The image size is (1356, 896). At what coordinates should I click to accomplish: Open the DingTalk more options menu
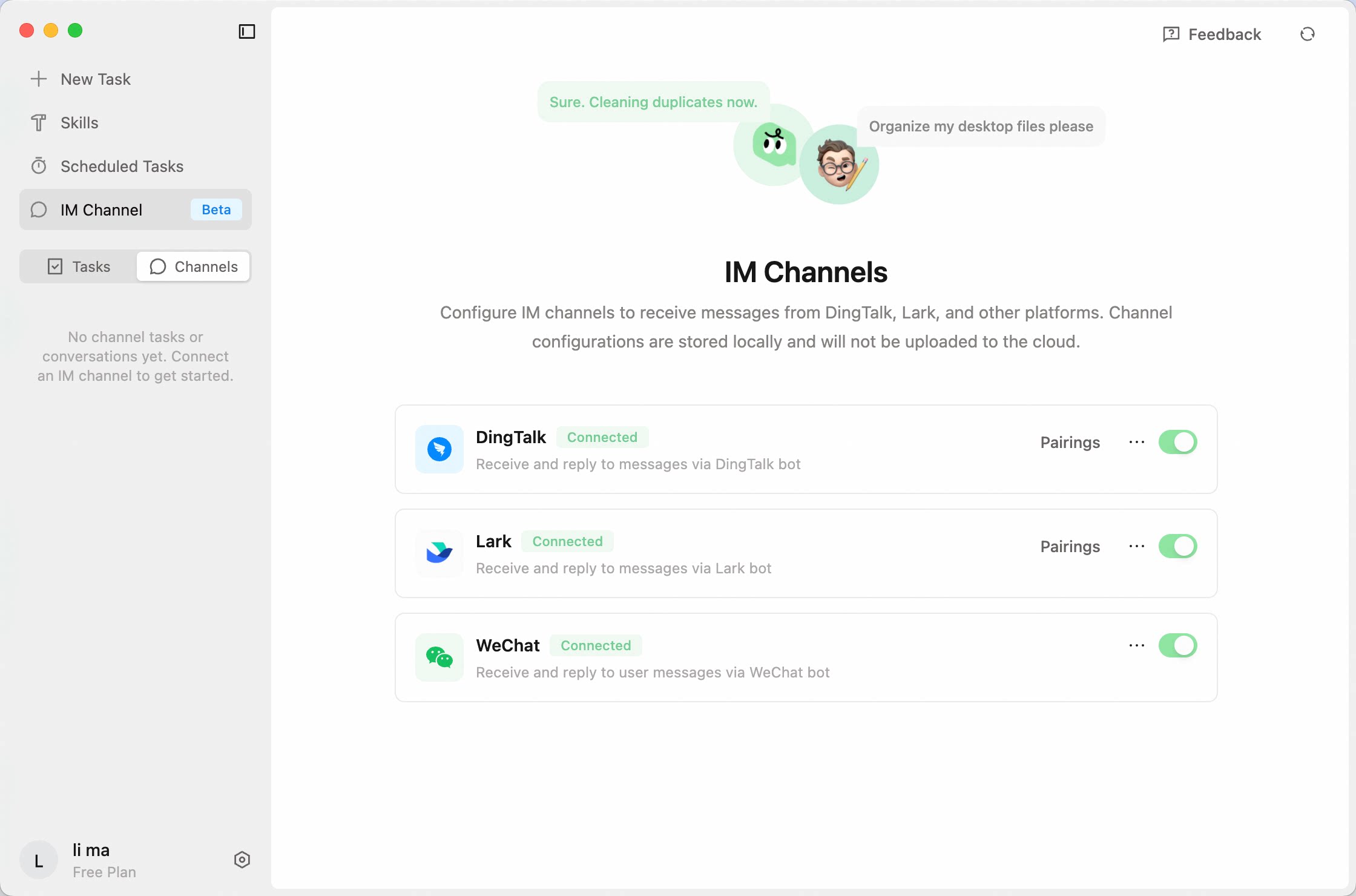coord(1136,442)
